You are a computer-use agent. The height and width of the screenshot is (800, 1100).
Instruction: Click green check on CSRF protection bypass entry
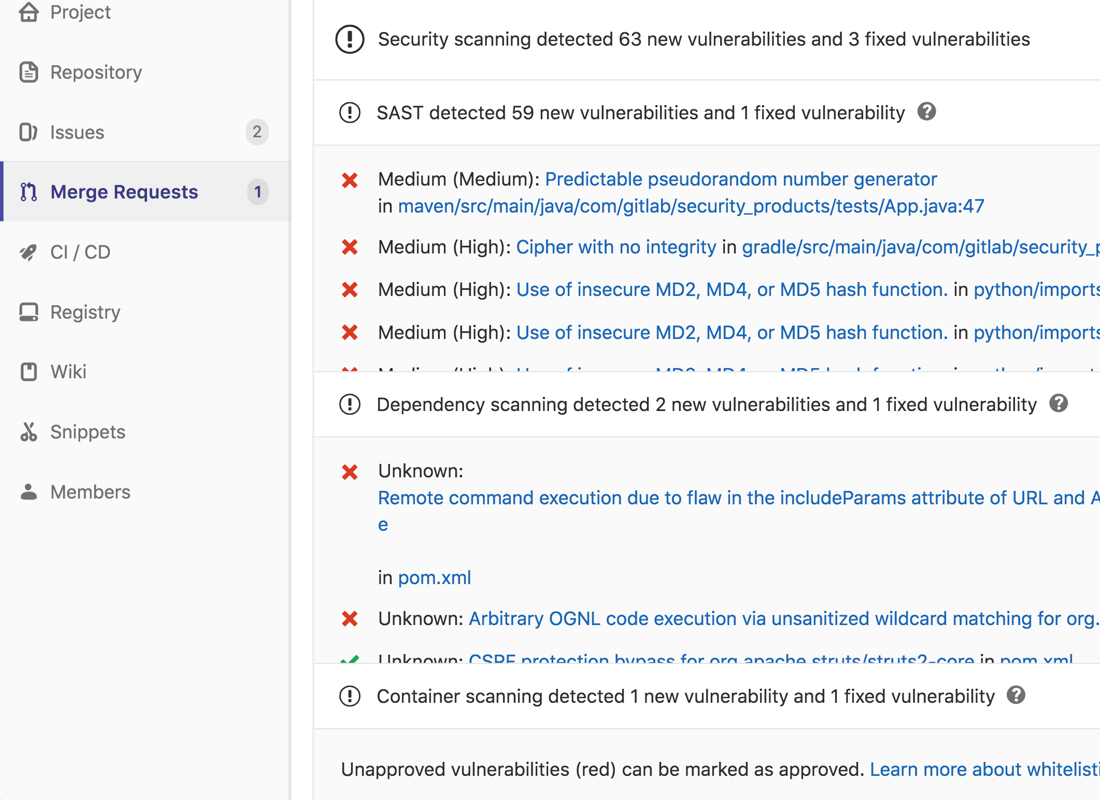tap(349, 658)
